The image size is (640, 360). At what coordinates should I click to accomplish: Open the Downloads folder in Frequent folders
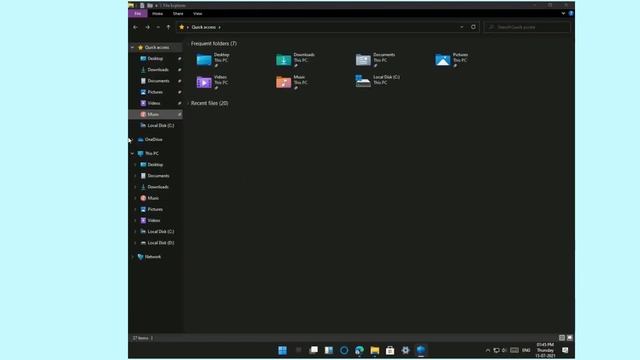296,60
